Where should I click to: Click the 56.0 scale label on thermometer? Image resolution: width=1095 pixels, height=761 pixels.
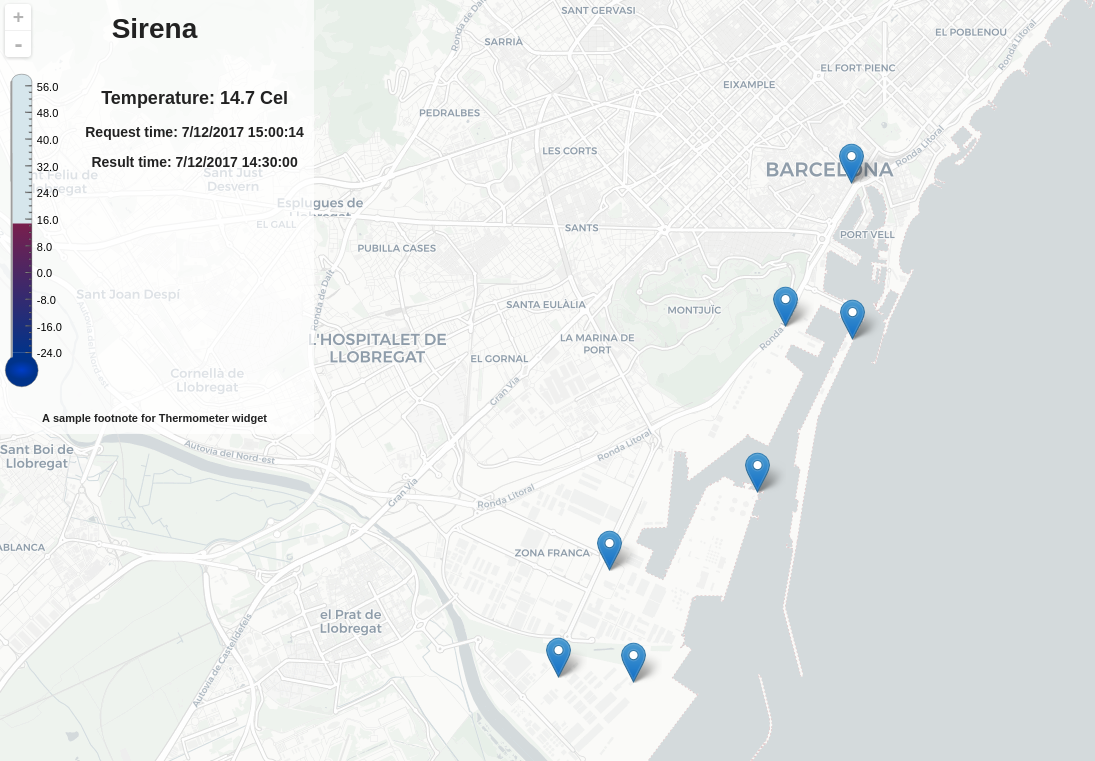[x=47, y=87]
